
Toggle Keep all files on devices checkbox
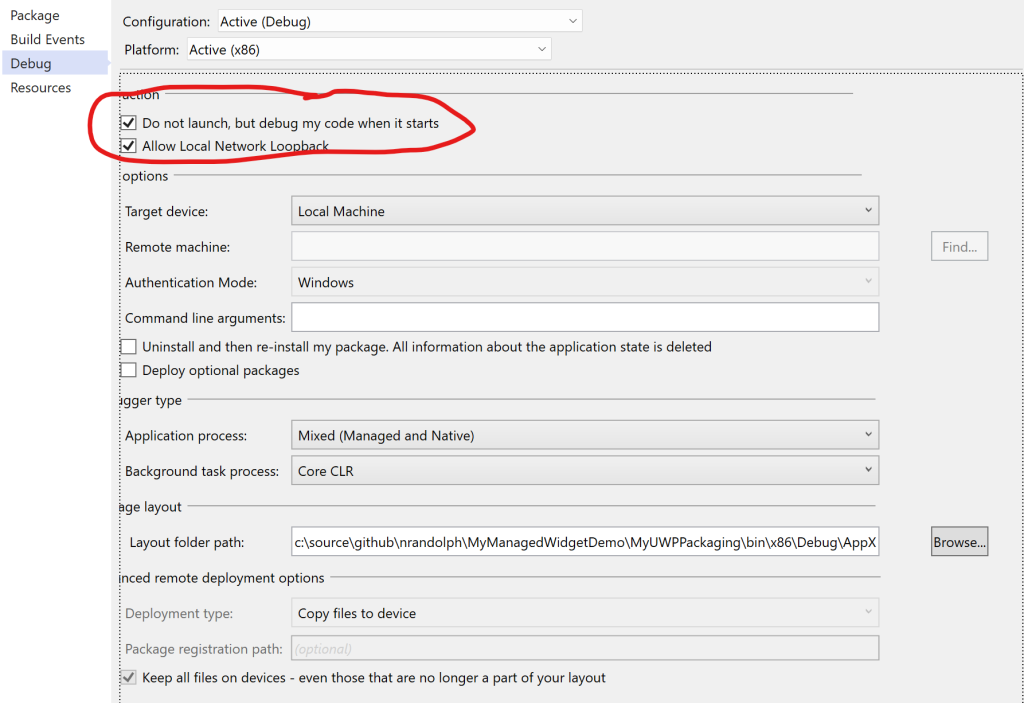pyautogui.click(x=129, y=678)
